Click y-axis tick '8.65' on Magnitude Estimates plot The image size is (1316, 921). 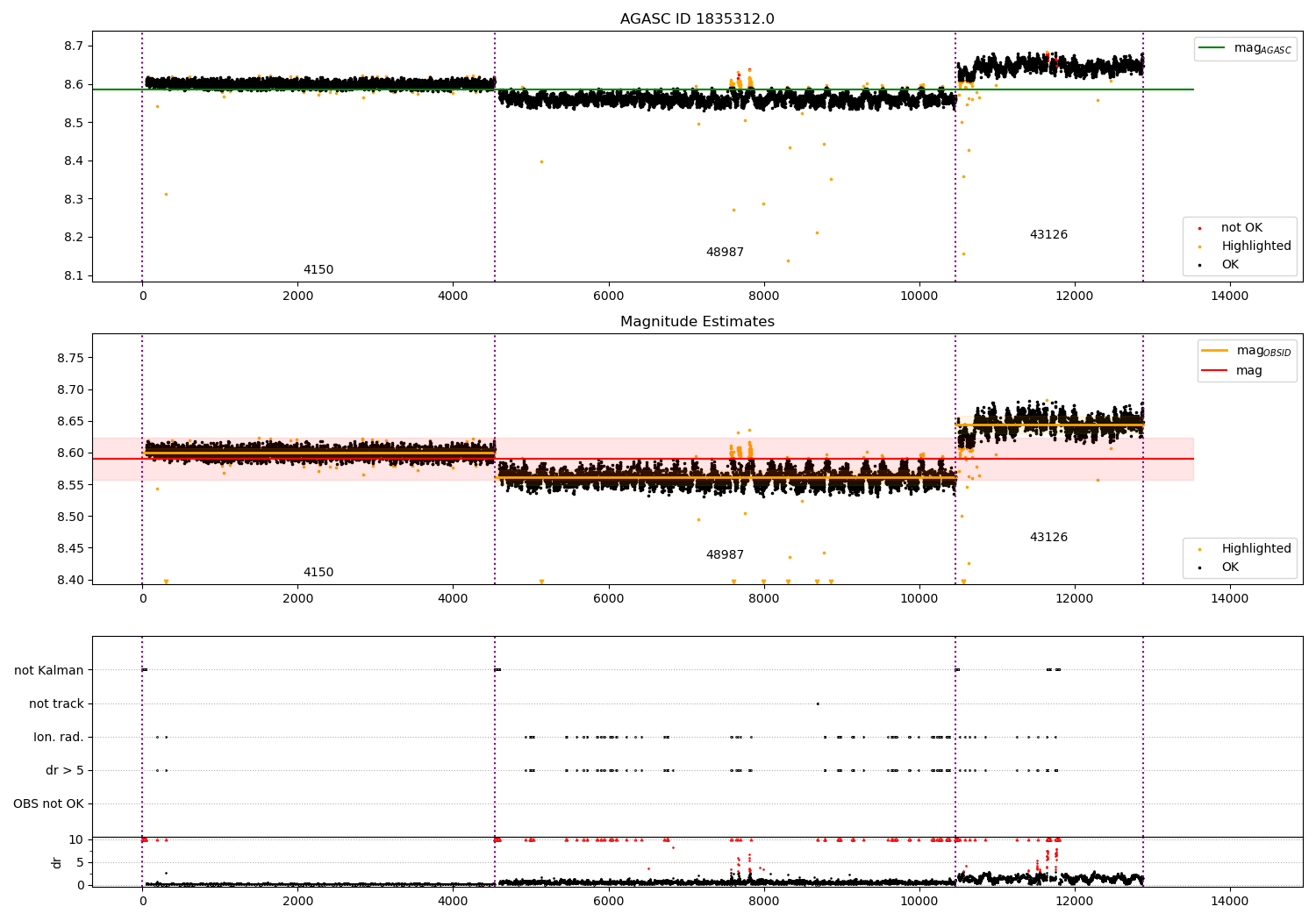(x=69, y=422)
